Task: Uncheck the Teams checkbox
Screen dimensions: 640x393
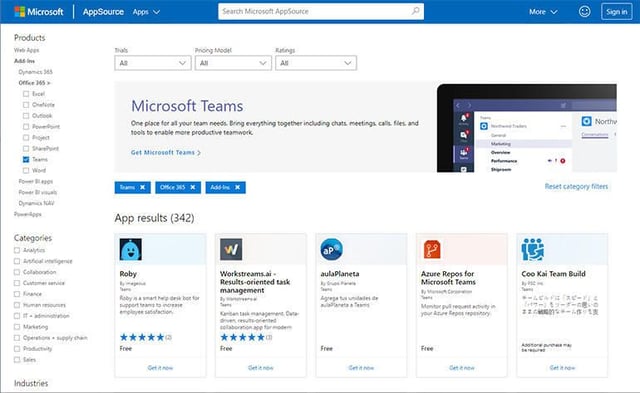Action: 26,160
